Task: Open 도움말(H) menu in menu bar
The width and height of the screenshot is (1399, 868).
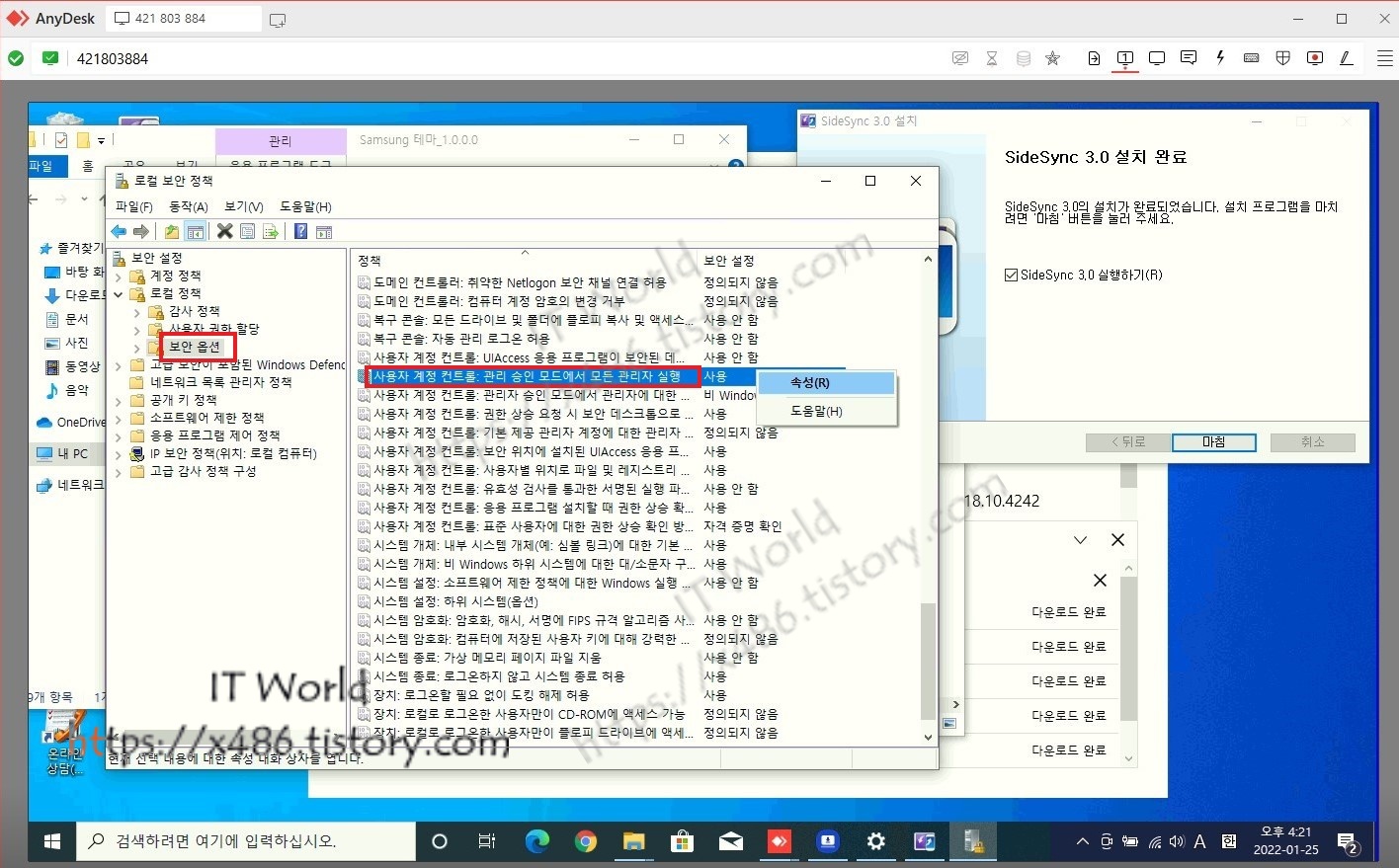Action: [x=305, y=206]
